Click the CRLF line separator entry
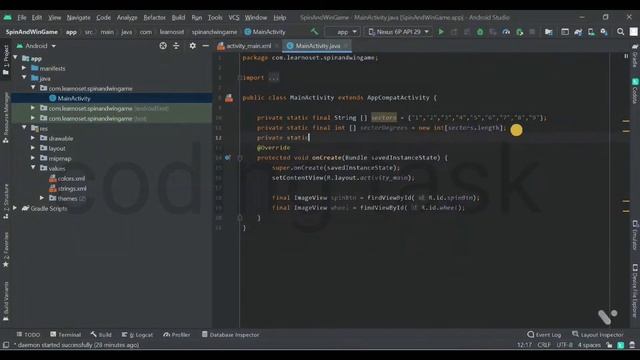Image resolution: width=640 pixels, height=360 pixels. click(x=544, y=345)
